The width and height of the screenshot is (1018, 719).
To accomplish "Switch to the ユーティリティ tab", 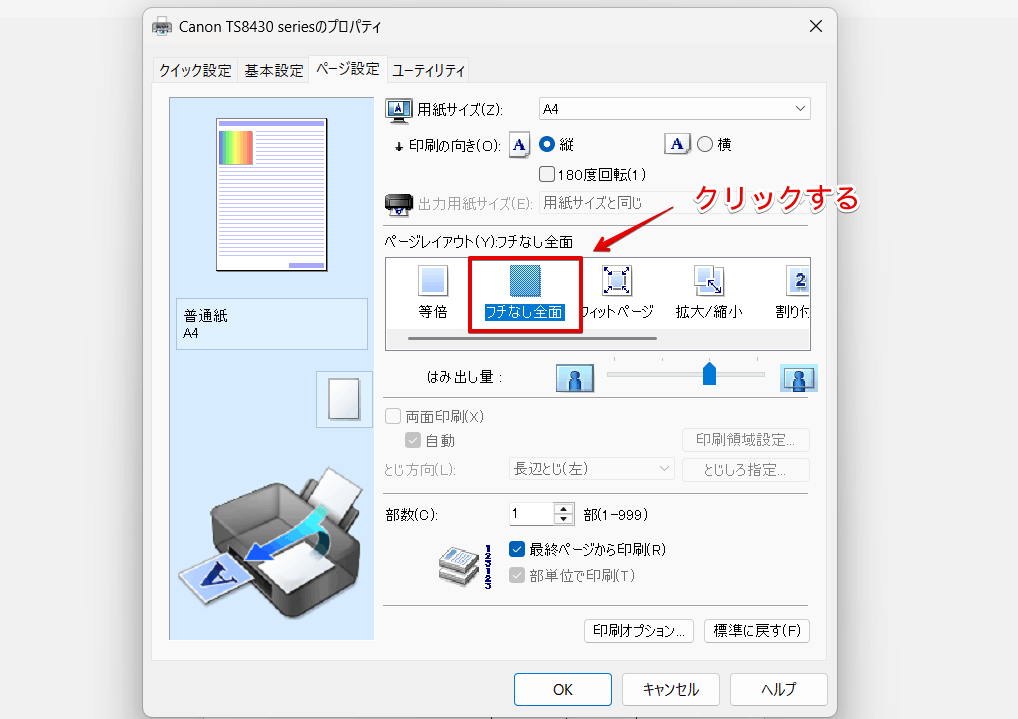I will (x=428, y=70).
